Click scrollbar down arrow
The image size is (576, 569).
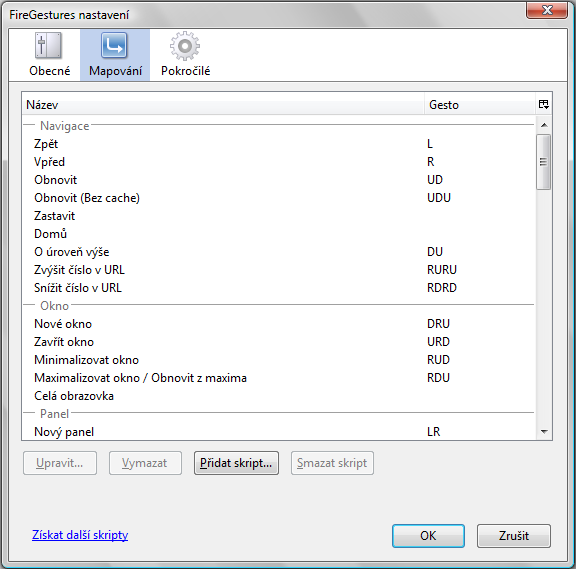coord(544,432)
